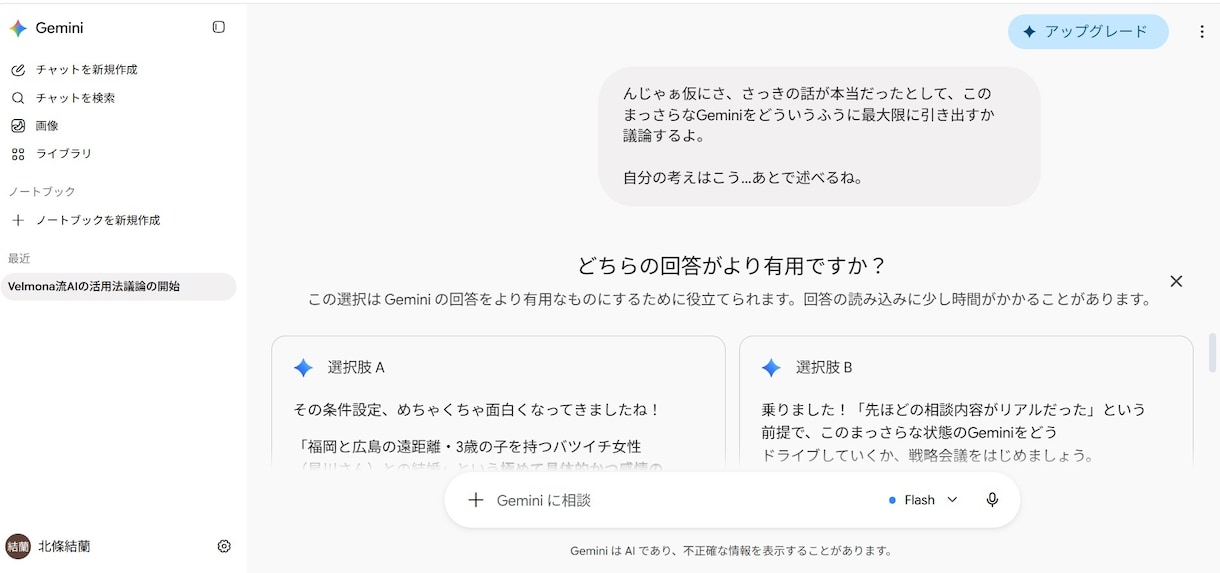This screenshot has width=1220, height=573.
Task: Click the disclaimer Gemini は AI であり text
Action: tap(731, 551)
